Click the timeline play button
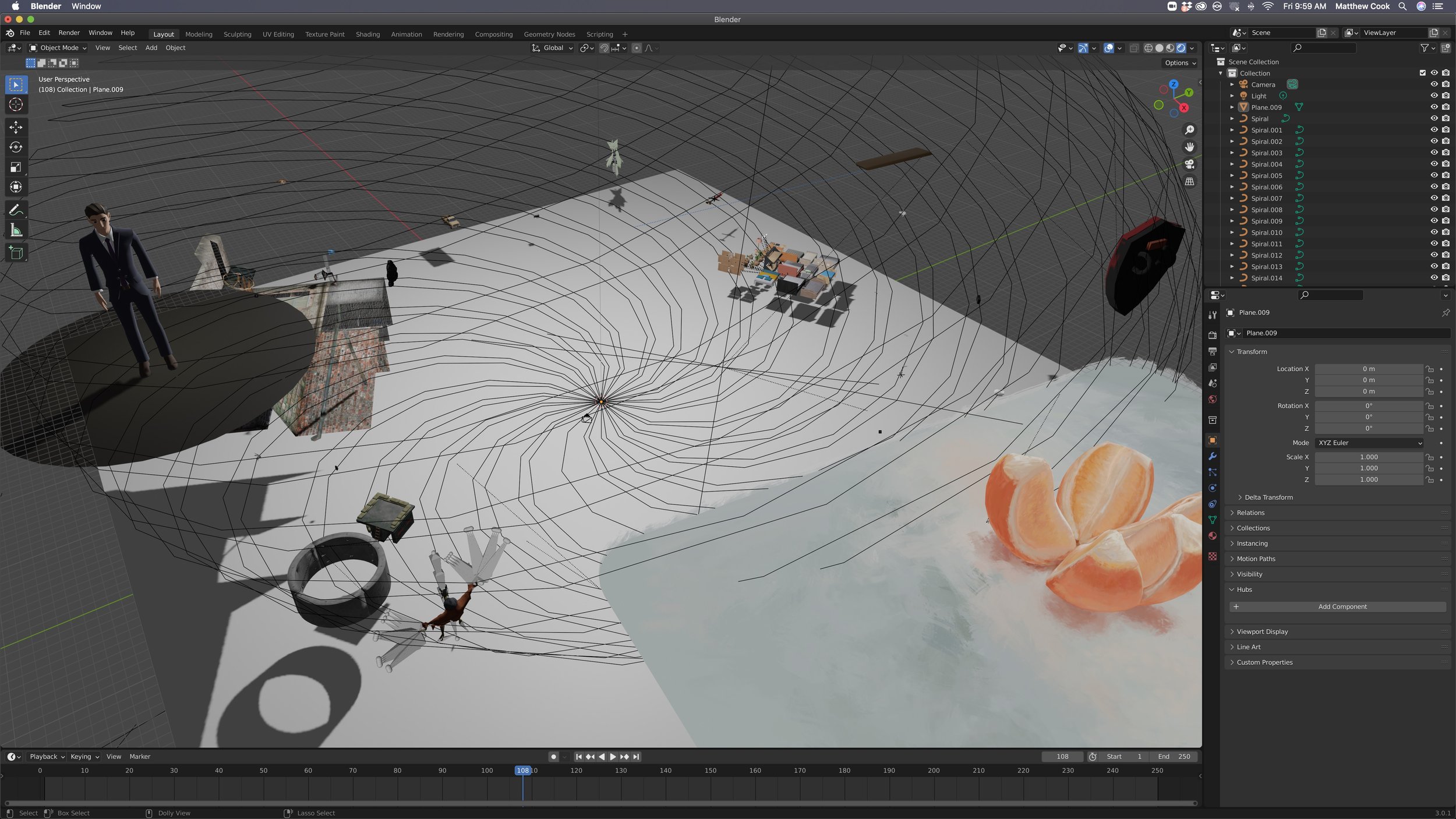1456x819 pixels. click(x=613, y=757)
